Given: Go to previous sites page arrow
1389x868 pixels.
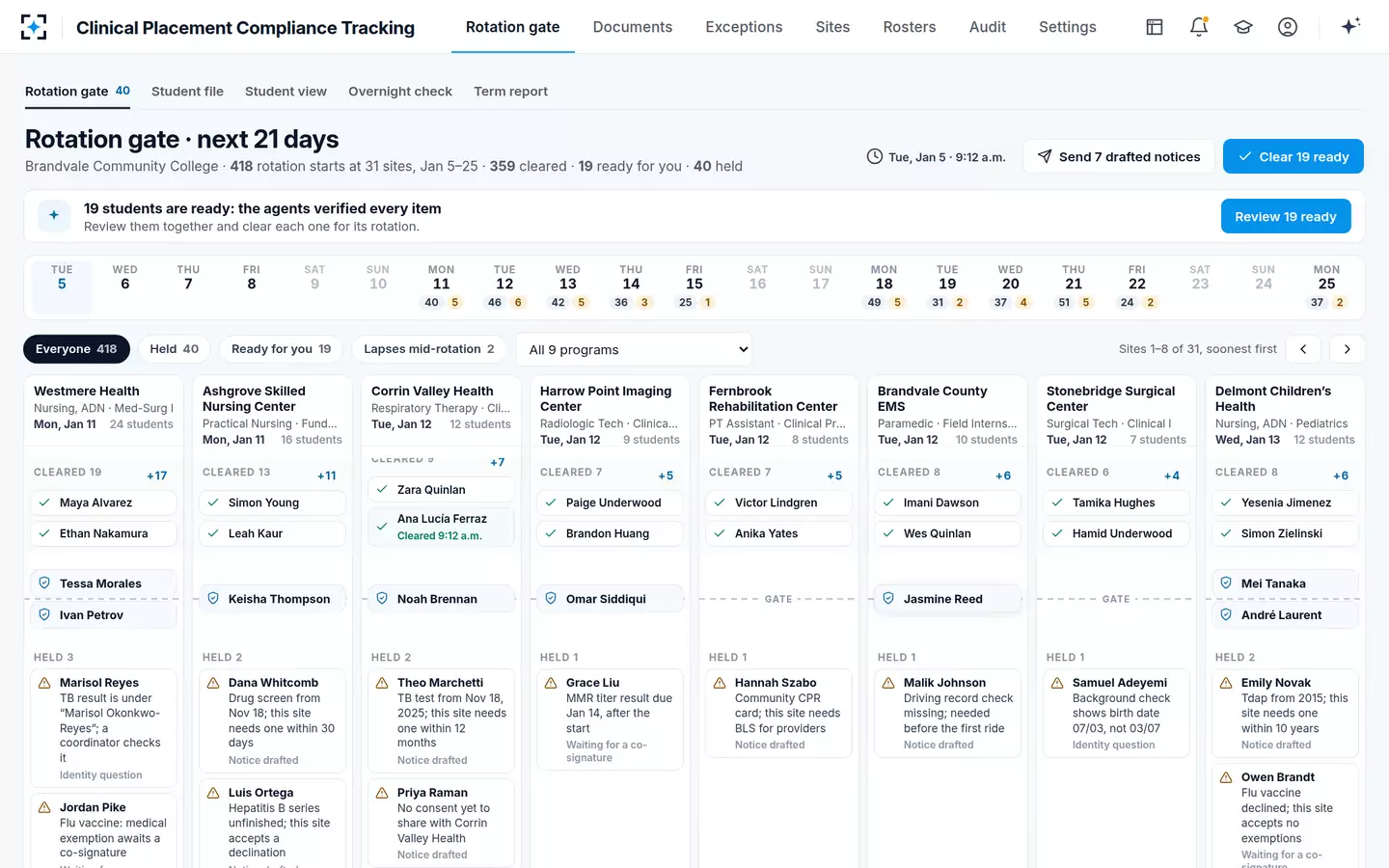Looking at the screenshot, I should click(1303, 349).
